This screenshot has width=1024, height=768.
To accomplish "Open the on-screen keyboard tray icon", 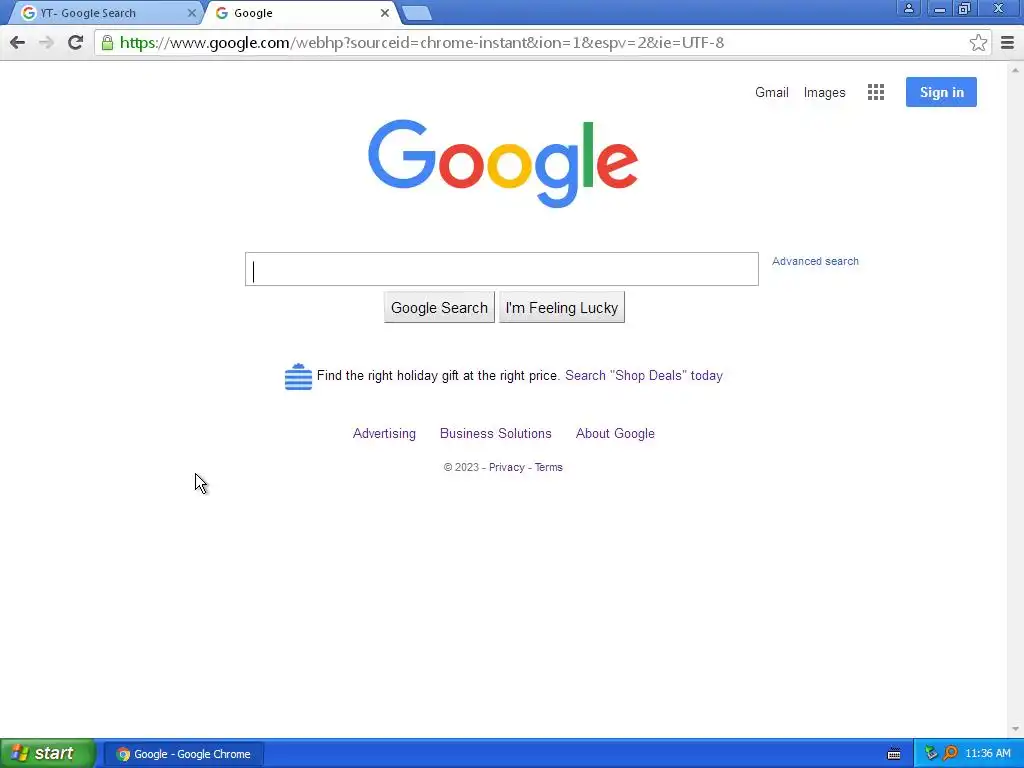I will click(x=894, y=754).
